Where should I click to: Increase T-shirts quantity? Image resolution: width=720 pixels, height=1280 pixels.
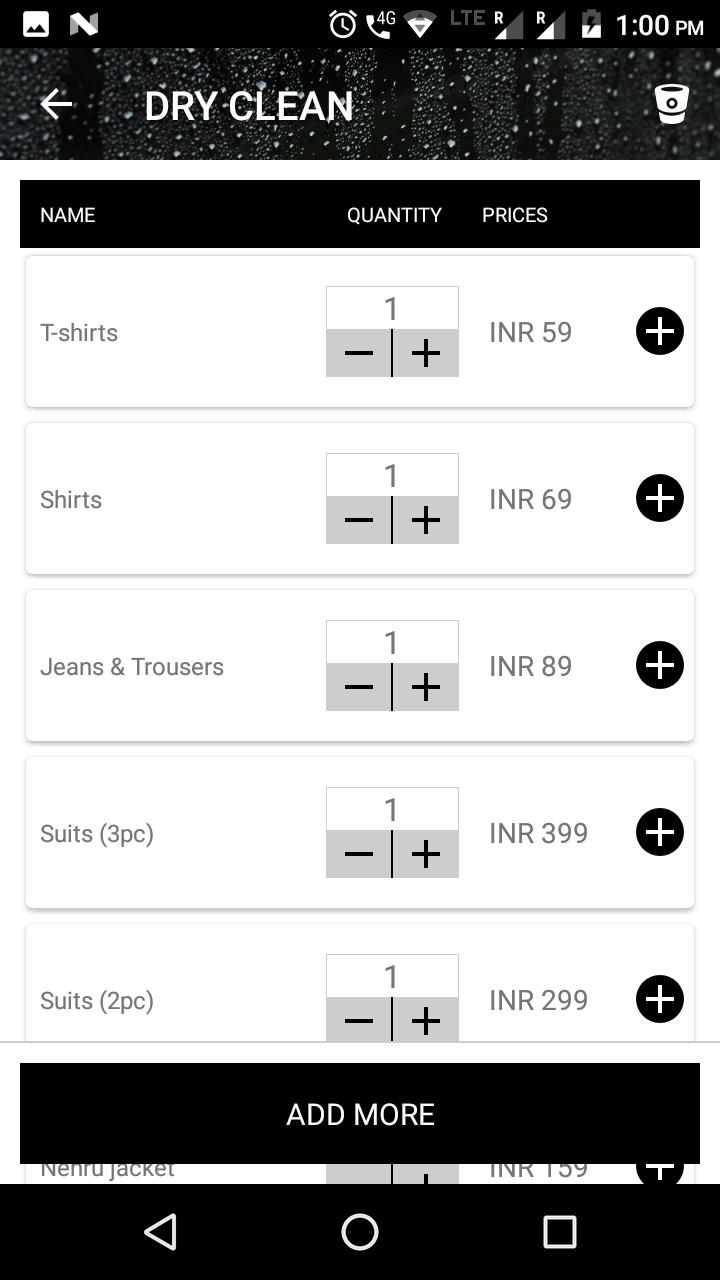click(x=426, y=353)
